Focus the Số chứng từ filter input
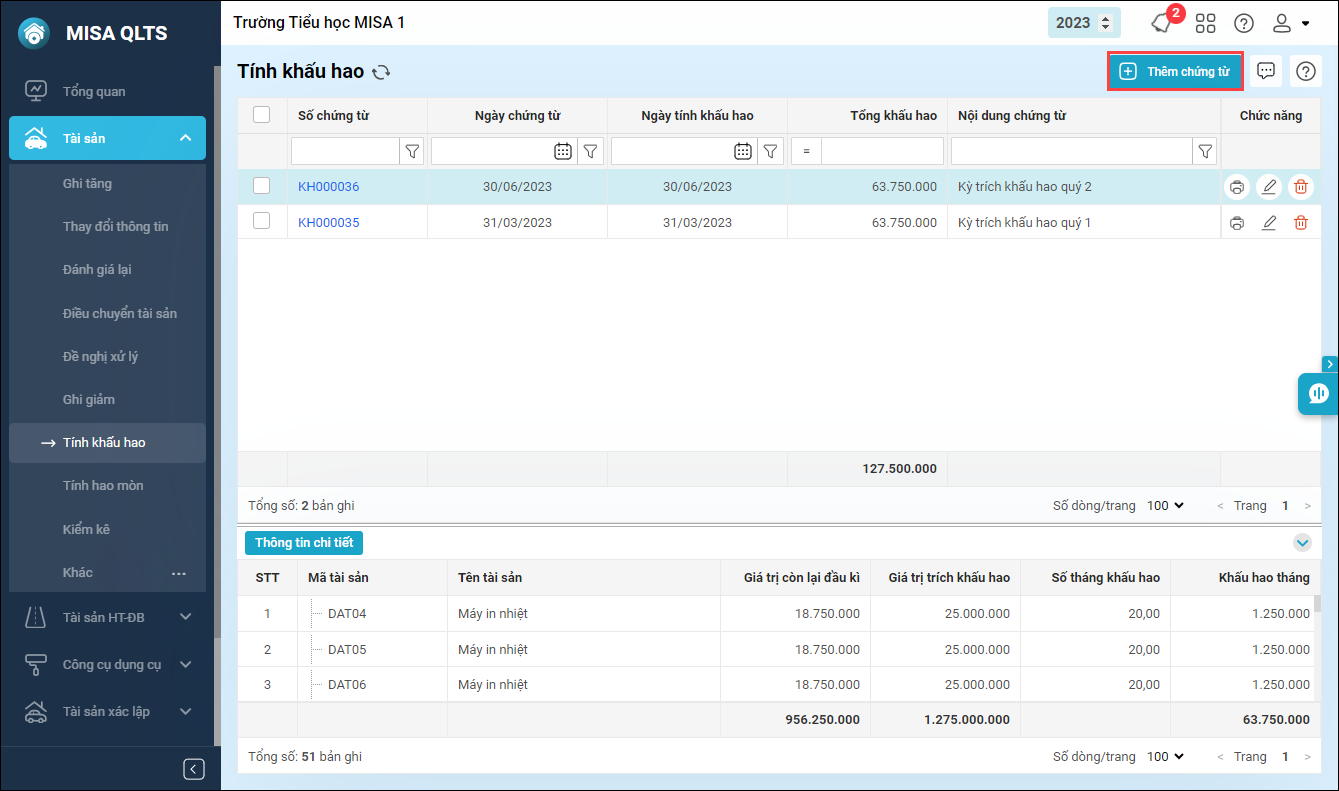The height and width of the screenshot is (791, 1339). 345,151
